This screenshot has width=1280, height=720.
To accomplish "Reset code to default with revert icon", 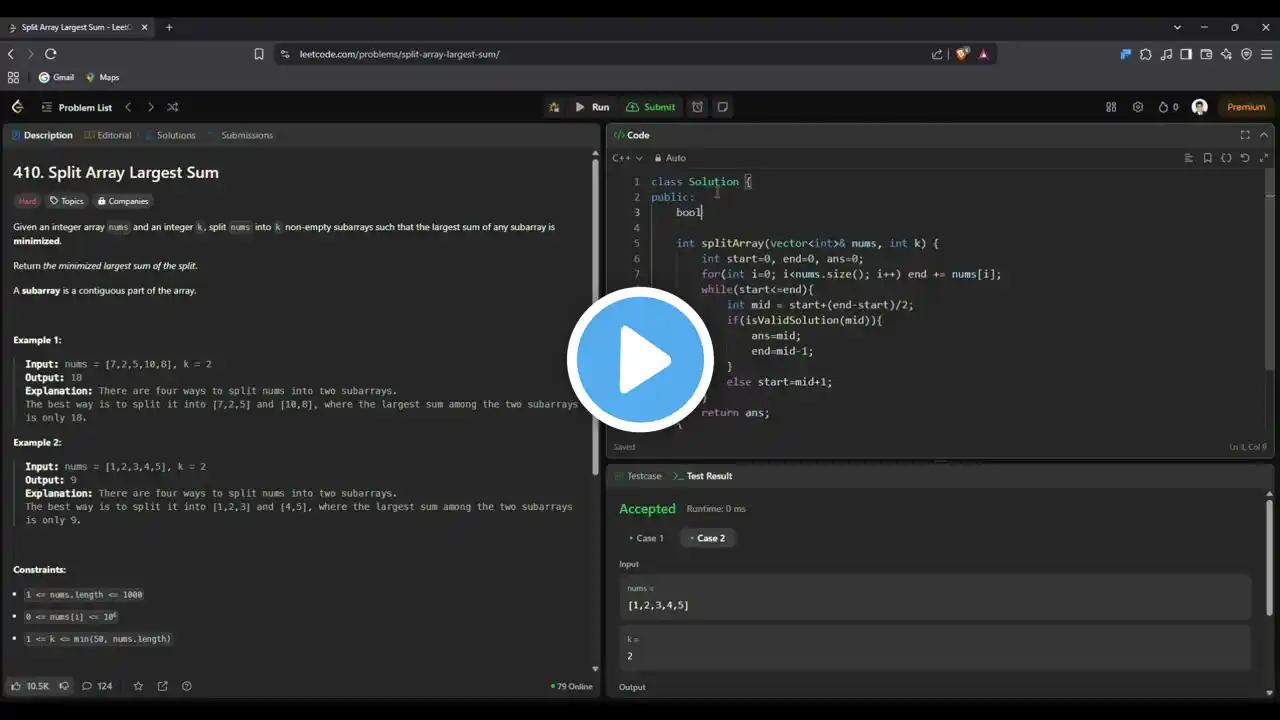I will [x=1245, y=158].
